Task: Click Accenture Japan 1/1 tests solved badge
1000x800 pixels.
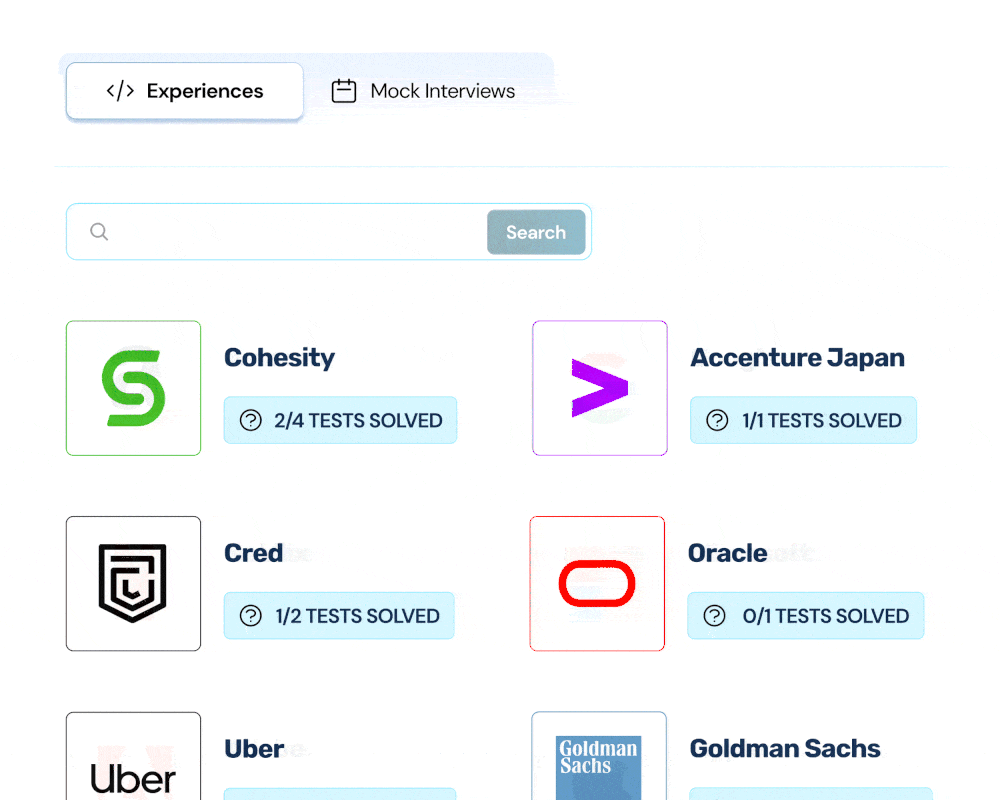Action: coord(803,420)
